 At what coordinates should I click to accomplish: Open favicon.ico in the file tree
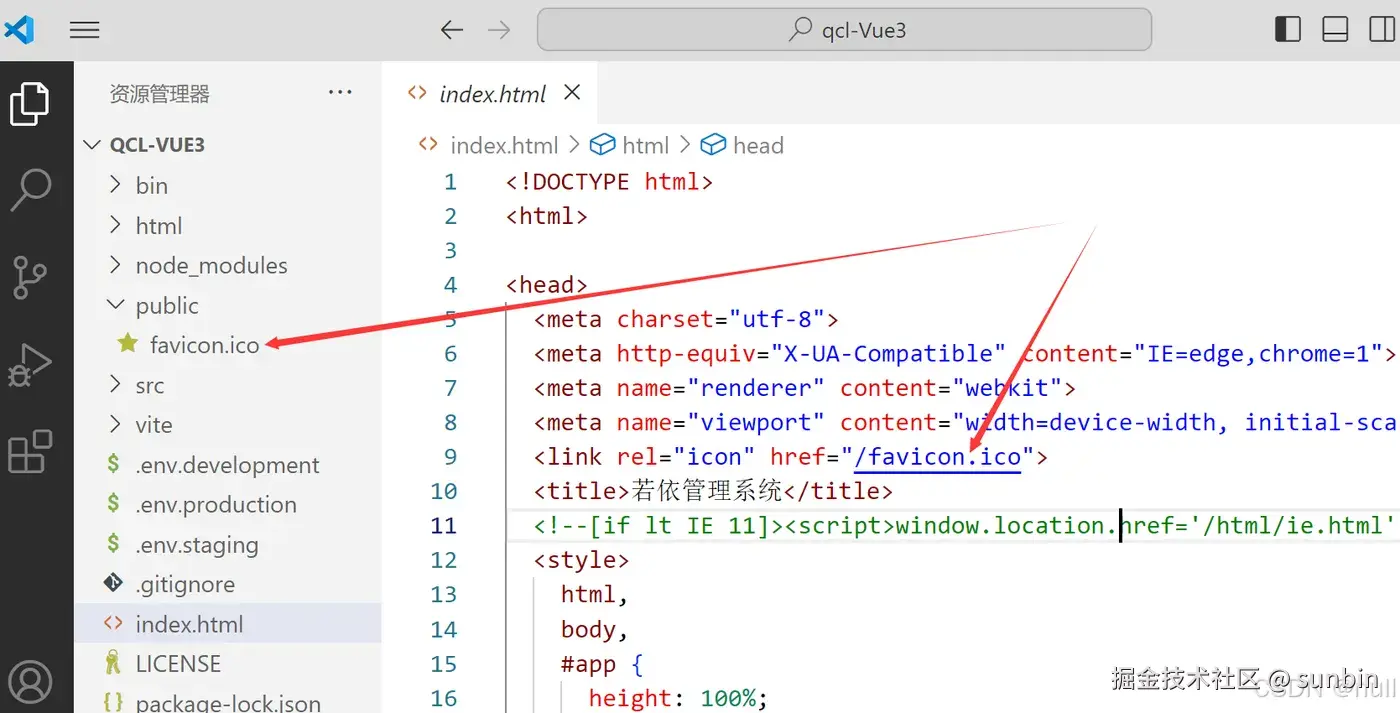pyautogui.click(x=228, y=345)
